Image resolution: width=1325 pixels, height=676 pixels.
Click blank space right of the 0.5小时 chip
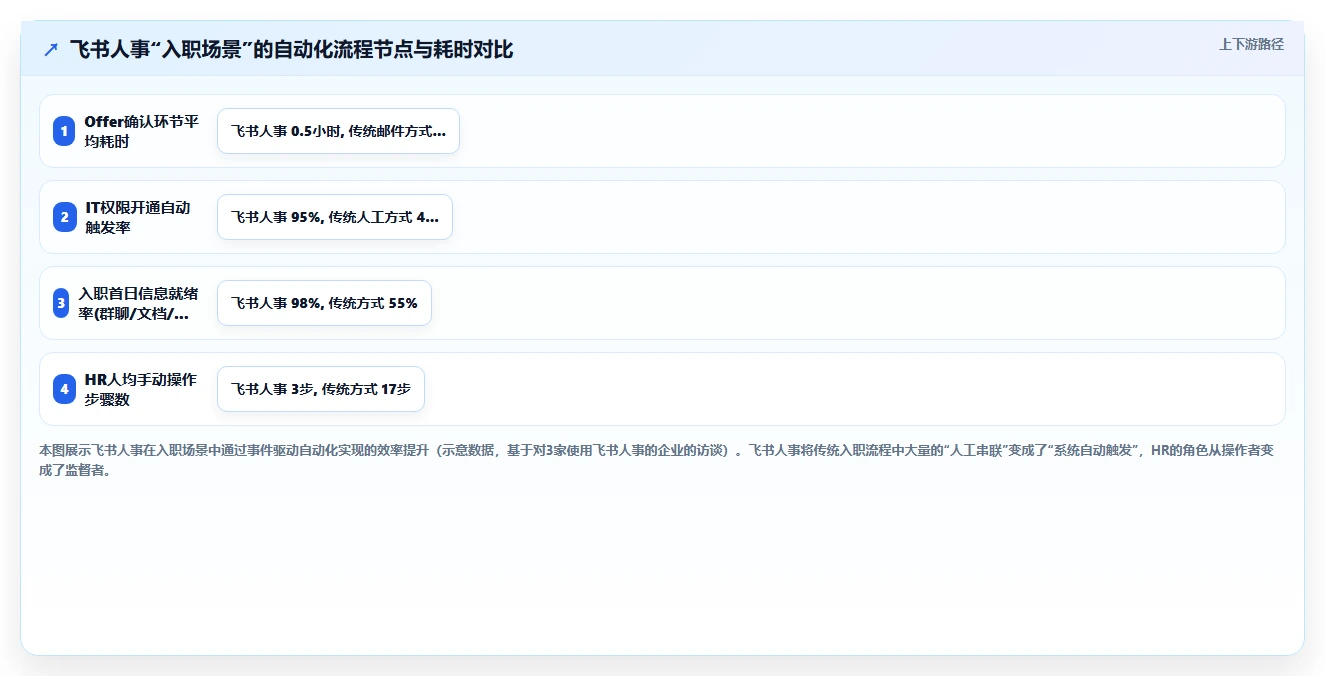click(x=870, y=131)
